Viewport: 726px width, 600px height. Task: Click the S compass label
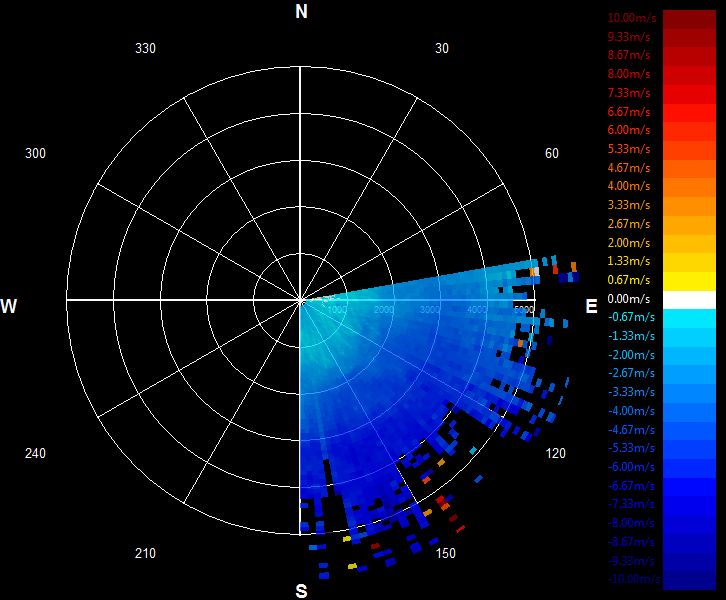(301, 591)
